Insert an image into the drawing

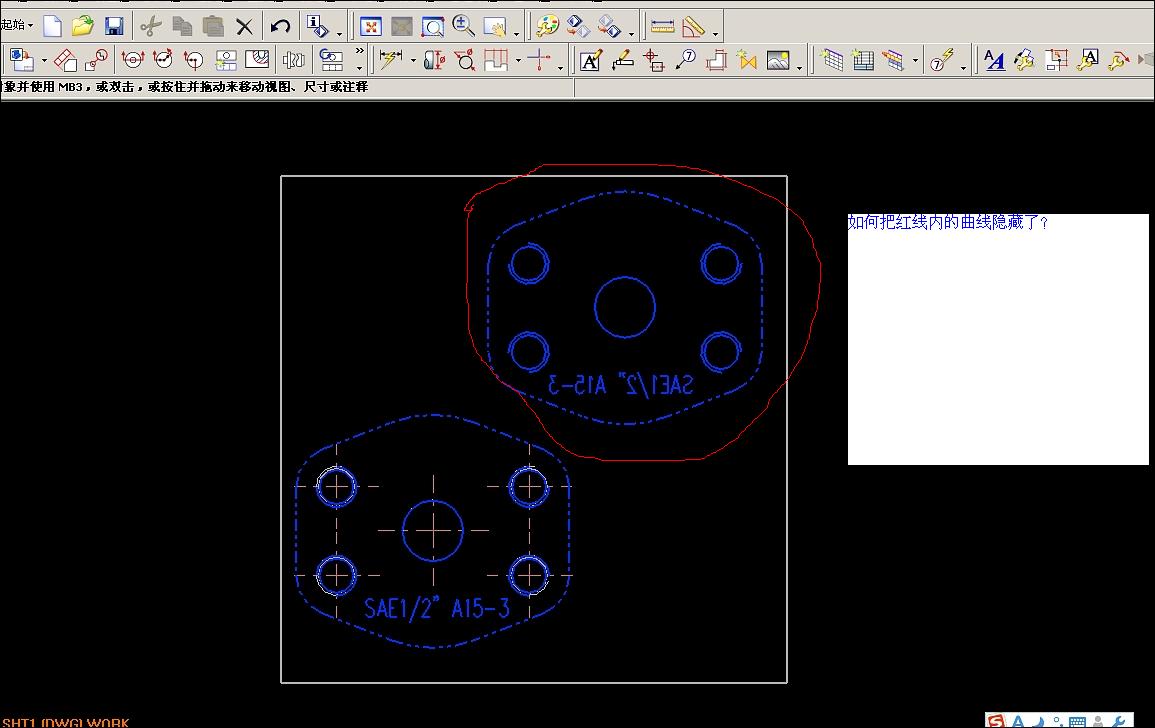(x=778, y=60)
